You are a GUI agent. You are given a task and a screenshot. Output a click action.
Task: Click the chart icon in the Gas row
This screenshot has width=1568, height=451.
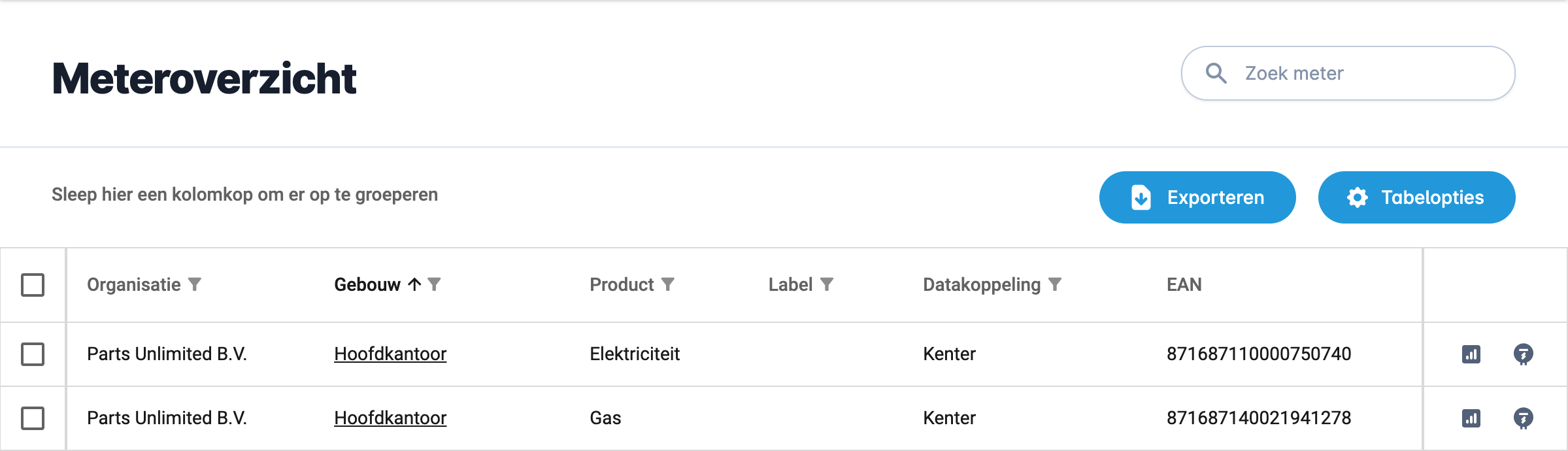[1471, 418]
